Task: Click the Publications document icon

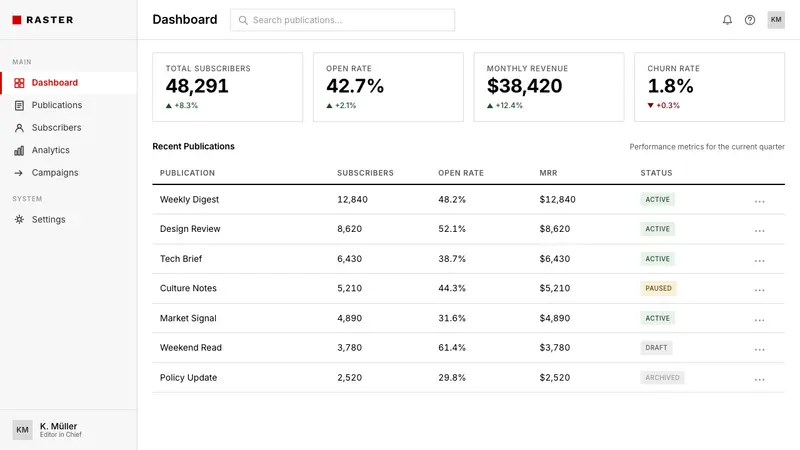Action: pyautogui.click(x=19, y=105)
